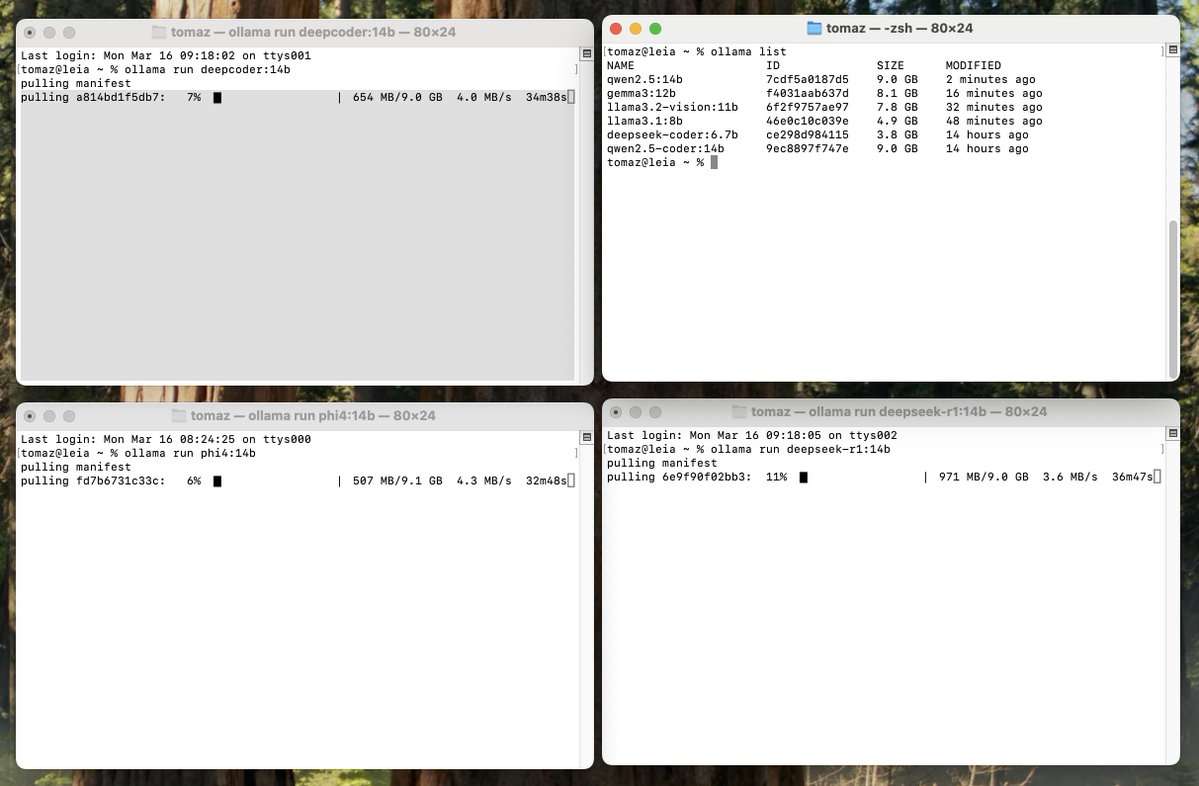Click the '7.8 GB' size value
Viewport: 1199px width, 786px height.
click(x=897, y=107)
